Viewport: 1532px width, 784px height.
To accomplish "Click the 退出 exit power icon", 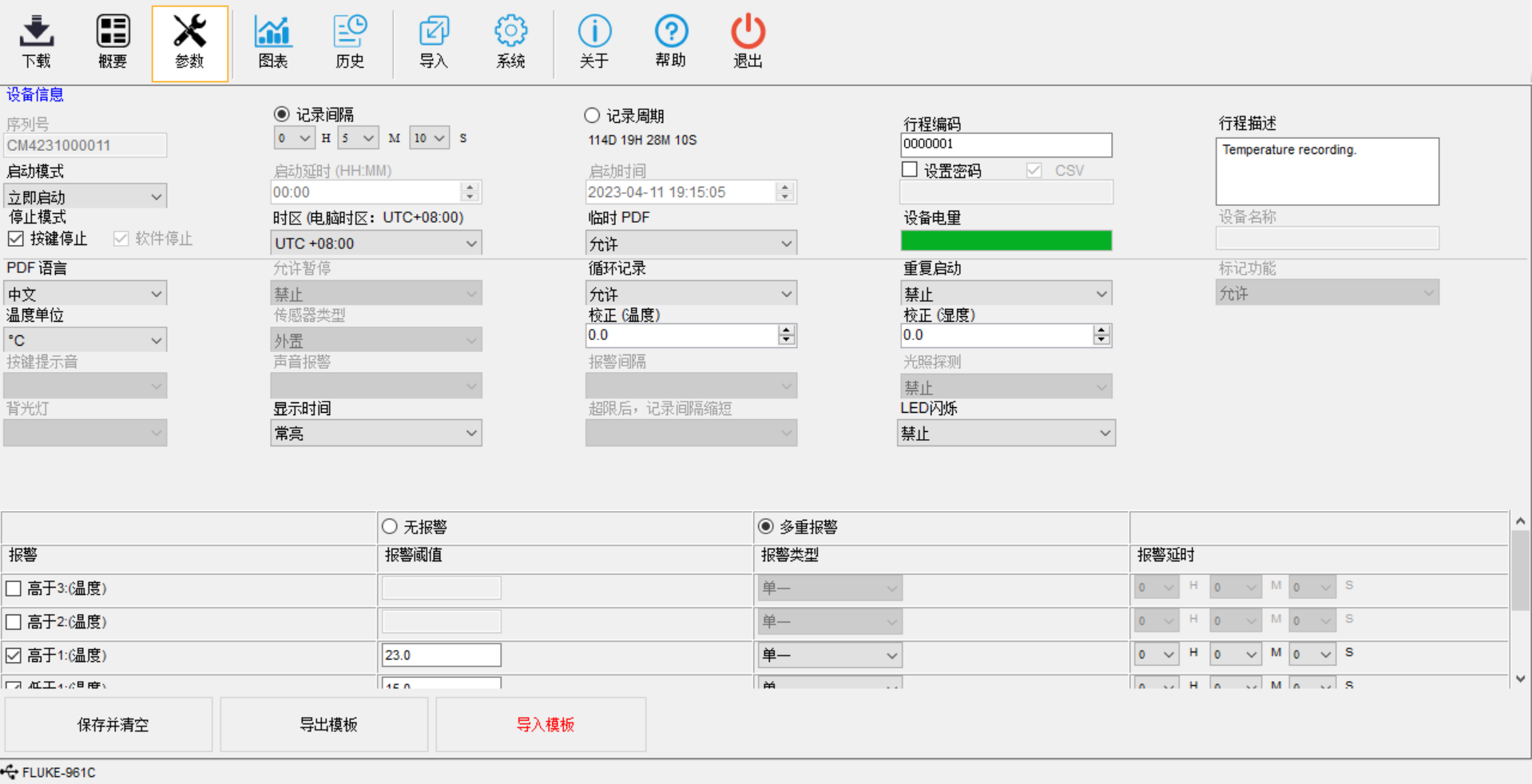I will point(748,42).
